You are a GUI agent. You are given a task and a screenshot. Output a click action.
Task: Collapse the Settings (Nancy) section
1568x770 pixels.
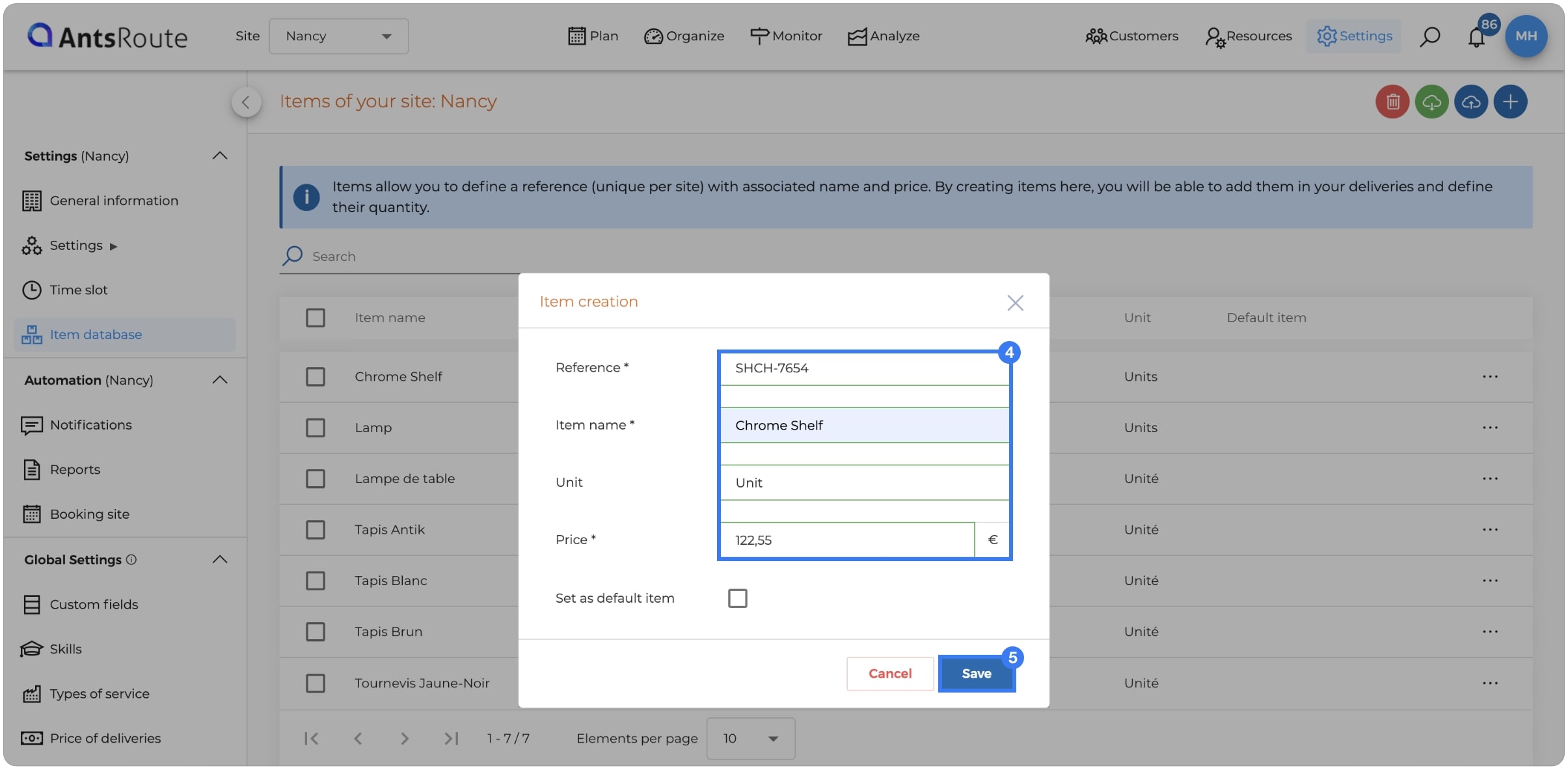220,156
